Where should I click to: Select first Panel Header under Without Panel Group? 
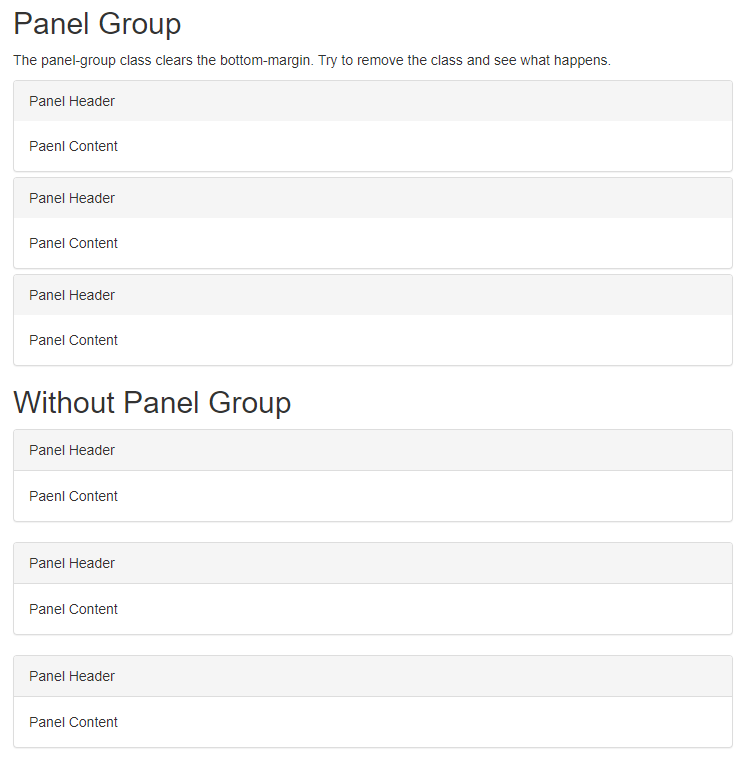pyautogui.click(x=72, y=450)
